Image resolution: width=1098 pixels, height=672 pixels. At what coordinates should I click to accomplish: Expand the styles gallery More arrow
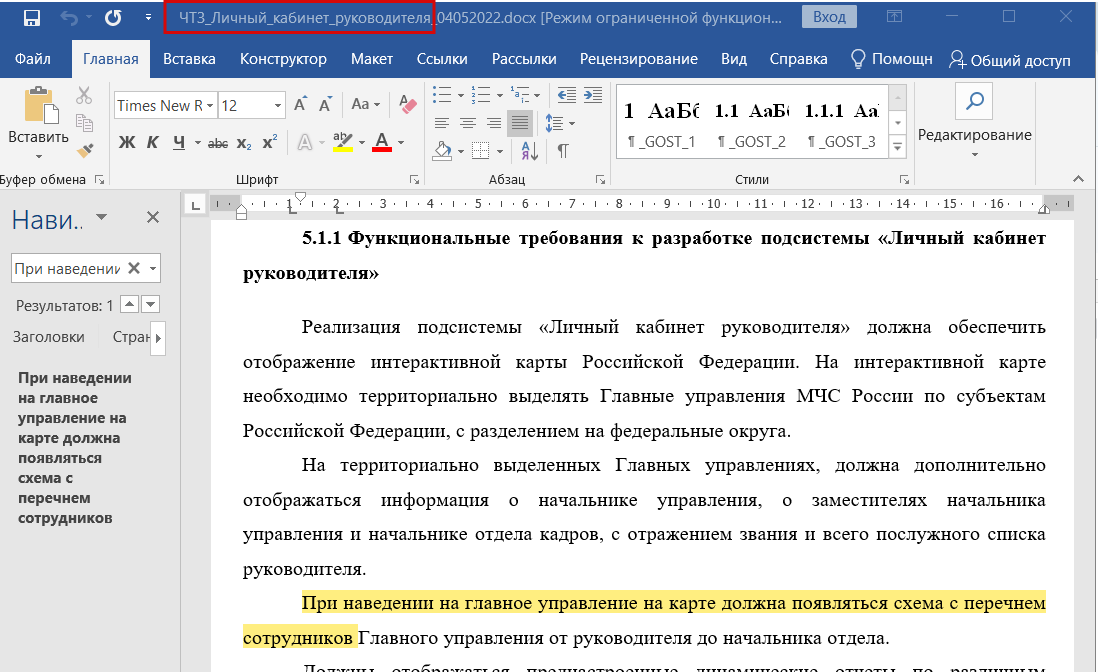coord(898,146)
